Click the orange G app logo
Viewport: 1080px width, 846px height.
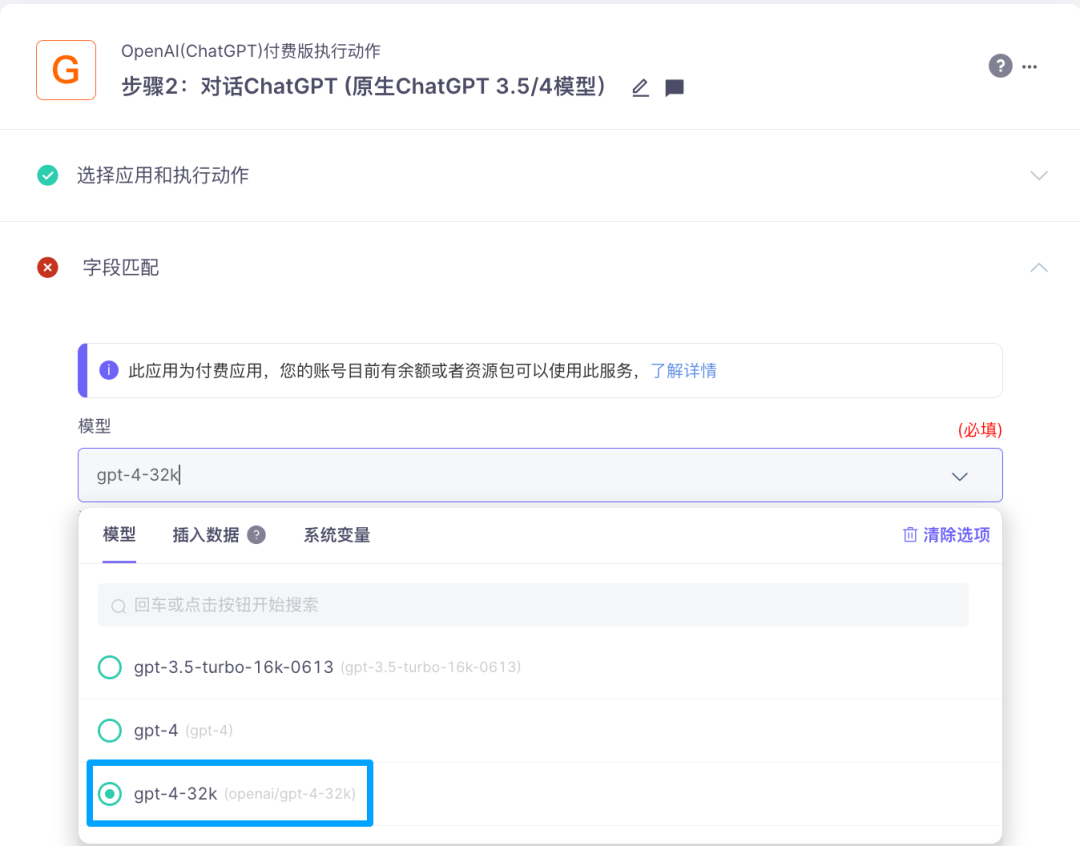(66, 70)
